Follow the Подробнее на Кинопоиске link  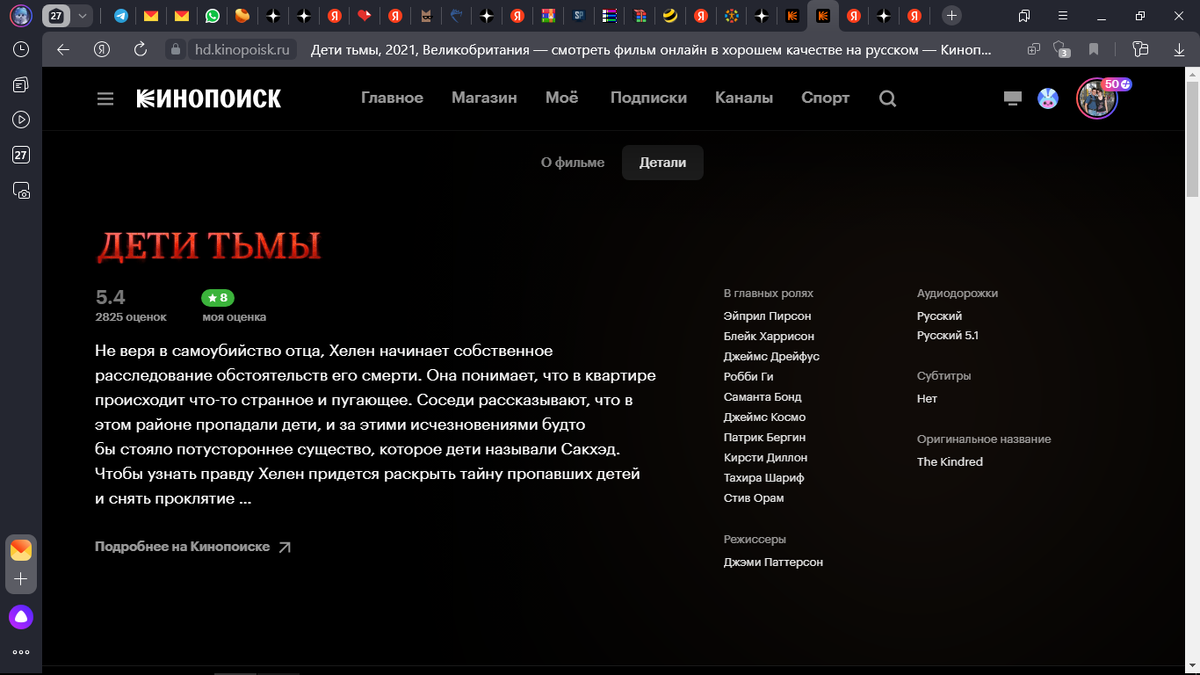click(x=193, y=547)
